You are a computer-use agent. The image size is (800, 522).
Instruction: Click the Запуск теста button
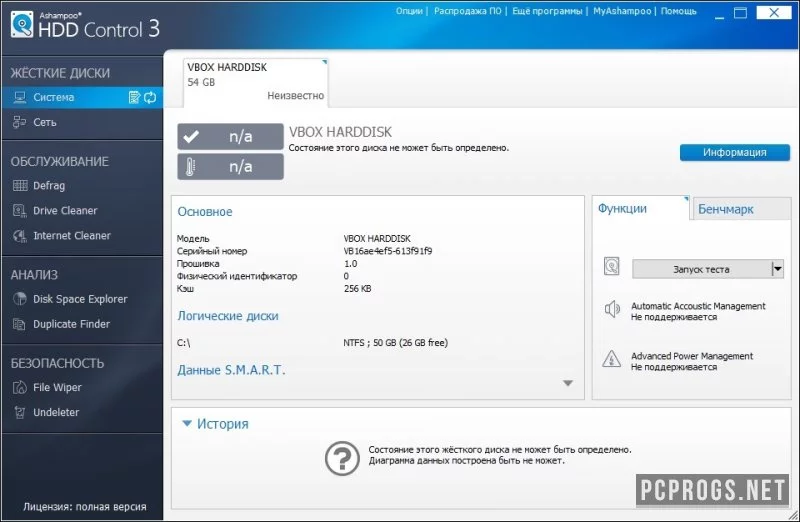tap(702, 269)
